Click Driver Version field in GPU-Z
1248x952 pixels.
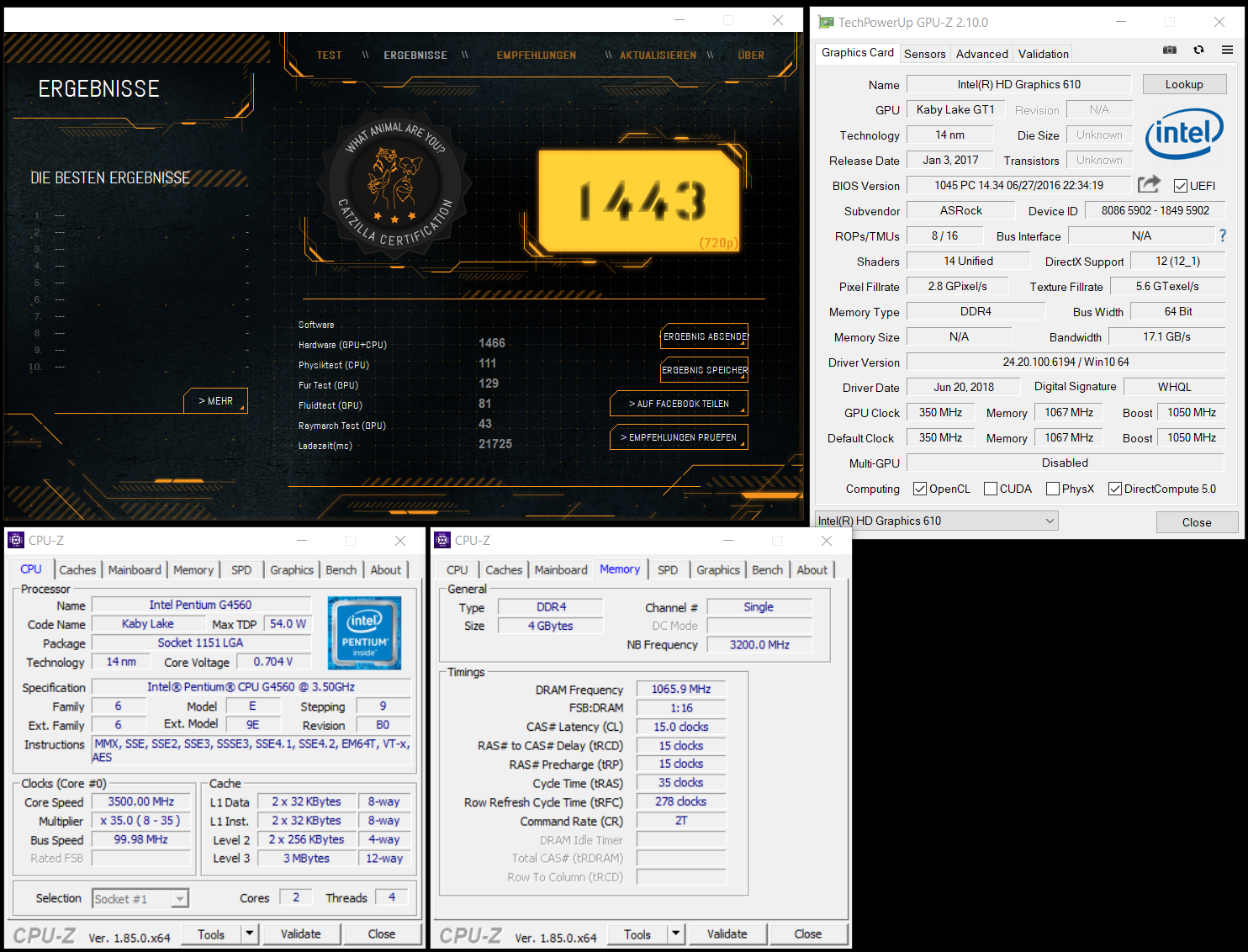point(1066,362)
